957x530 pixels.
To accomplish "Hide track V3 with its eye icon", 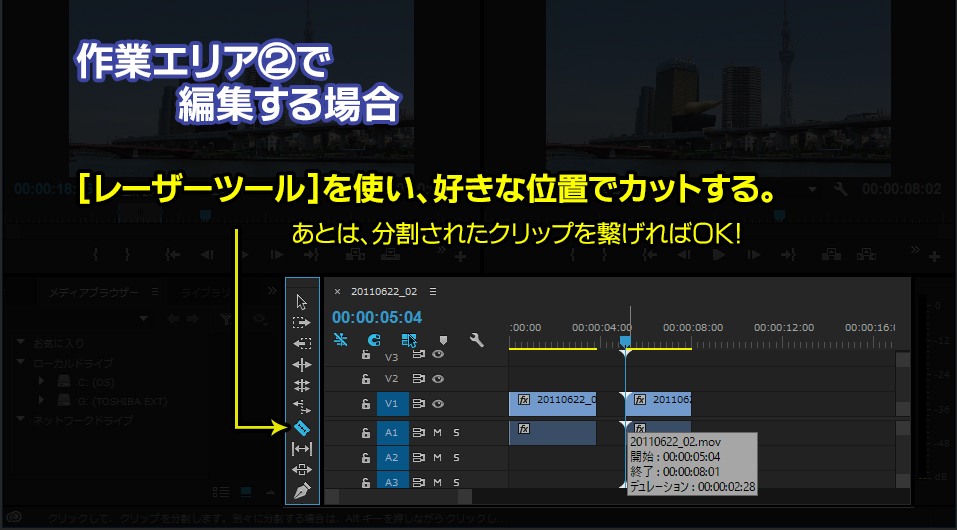I will coord(438,354).
